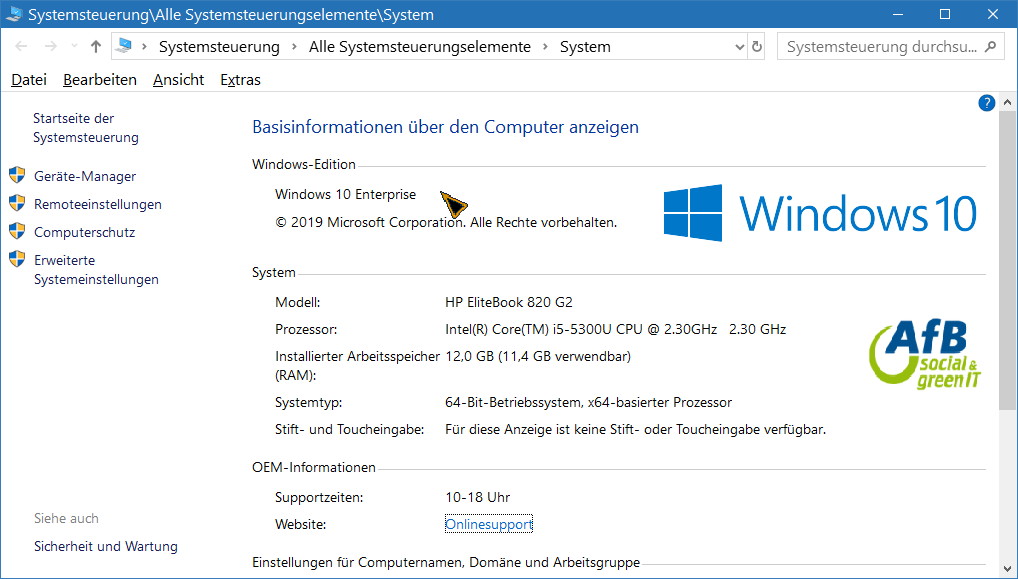Click RAM value 12,0 GB (11,4 GB verwendbar)
Screen dimensions: 1018x579
[538, 356]
